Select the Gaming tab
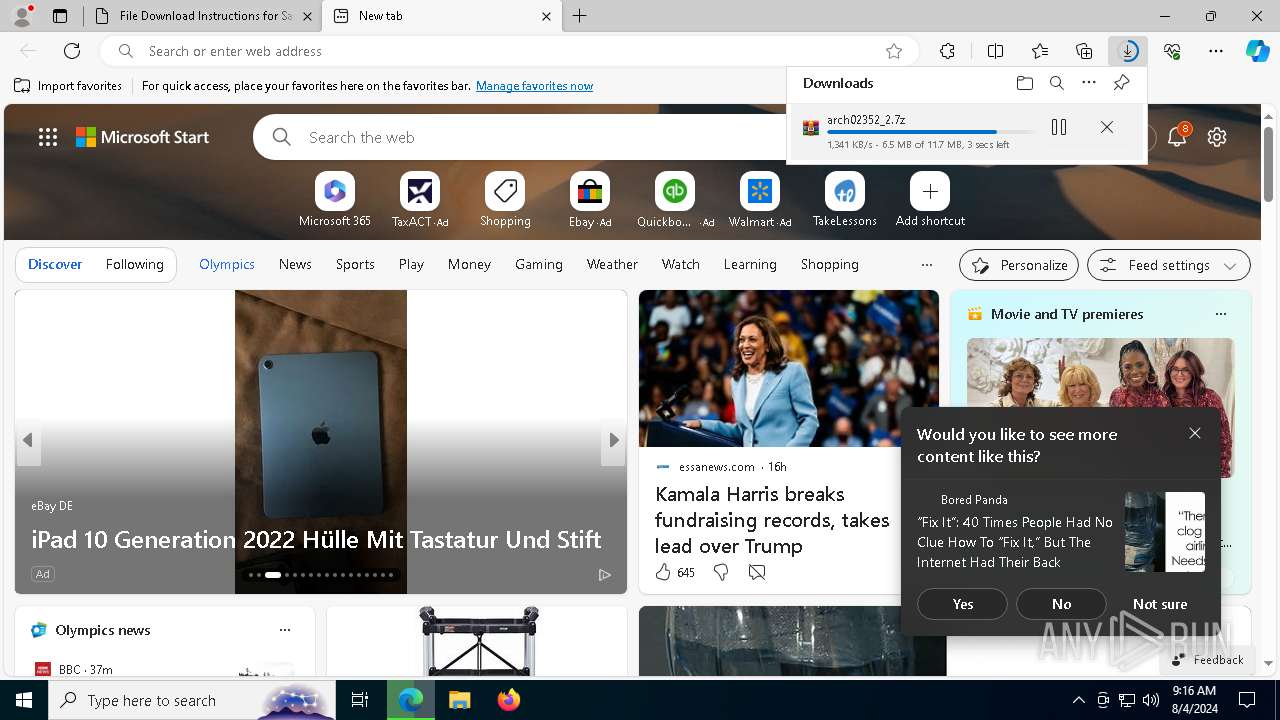 (x=539, y=264)
